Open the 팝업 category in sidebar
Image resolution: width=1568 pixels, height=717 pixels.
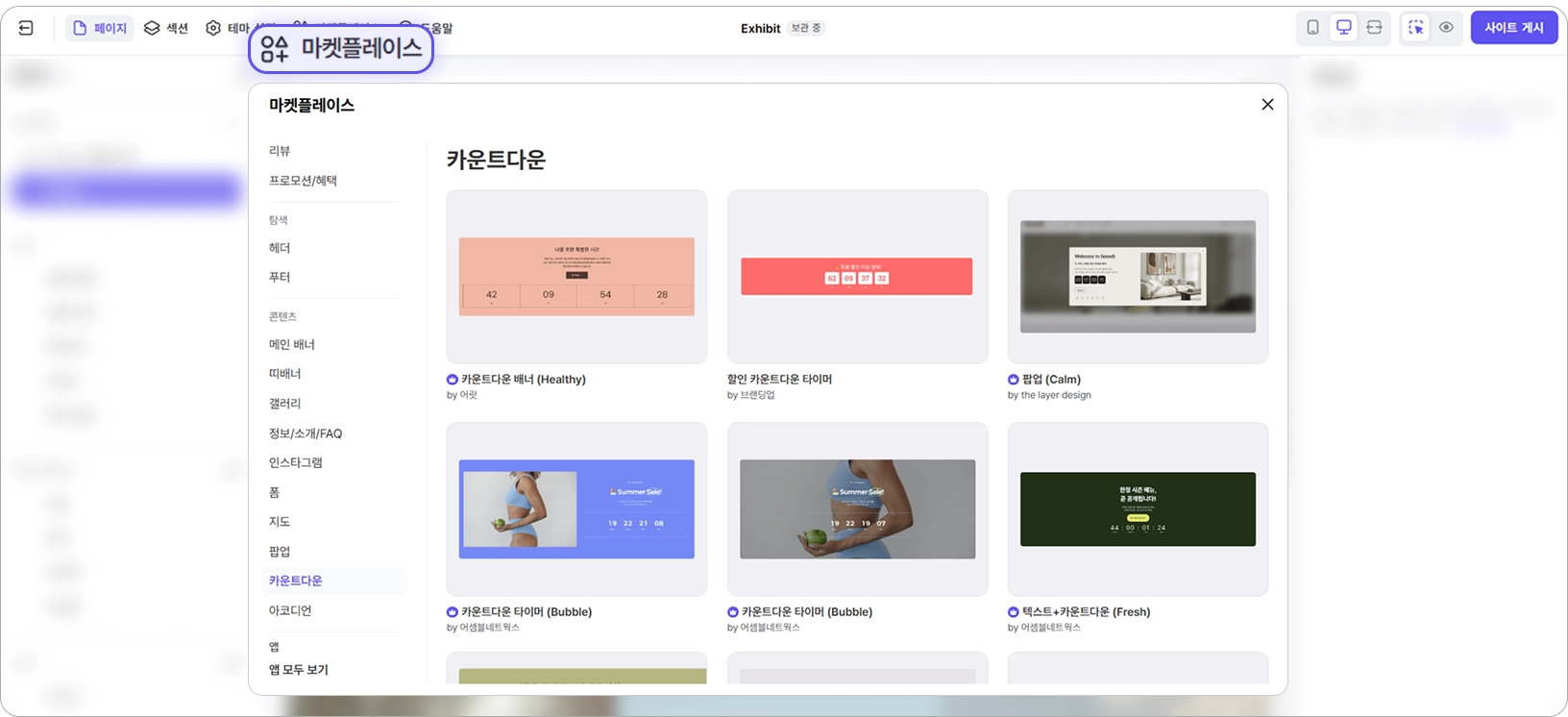(280, 552)
